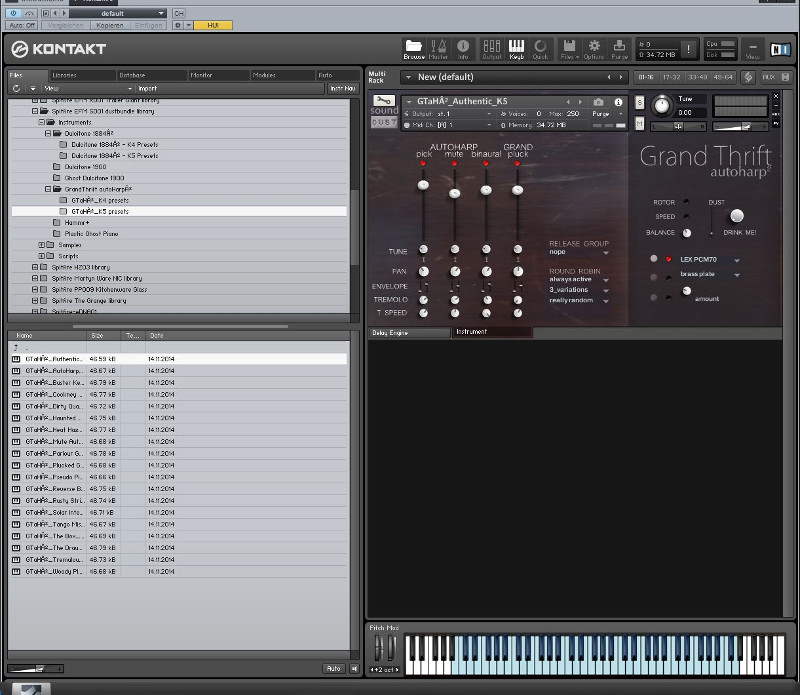
Task: Click the camera snapshot icon
Action: [x=598, y=102]
